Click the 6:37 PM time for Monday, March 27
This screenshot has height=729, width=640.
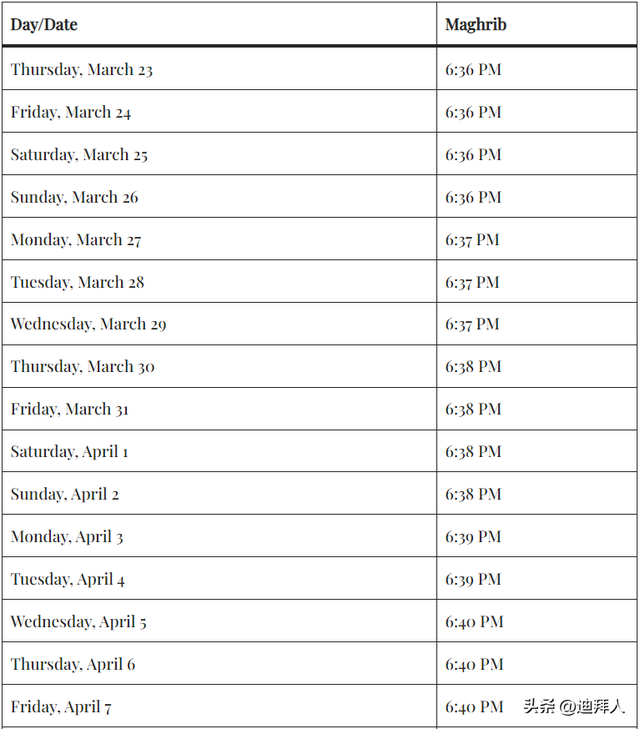click(472, 240)
